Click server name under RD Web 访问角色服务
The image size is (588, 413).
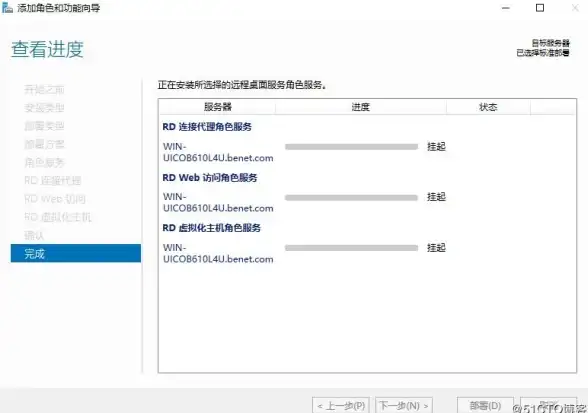pyautogui.click(x=218, y=203)
